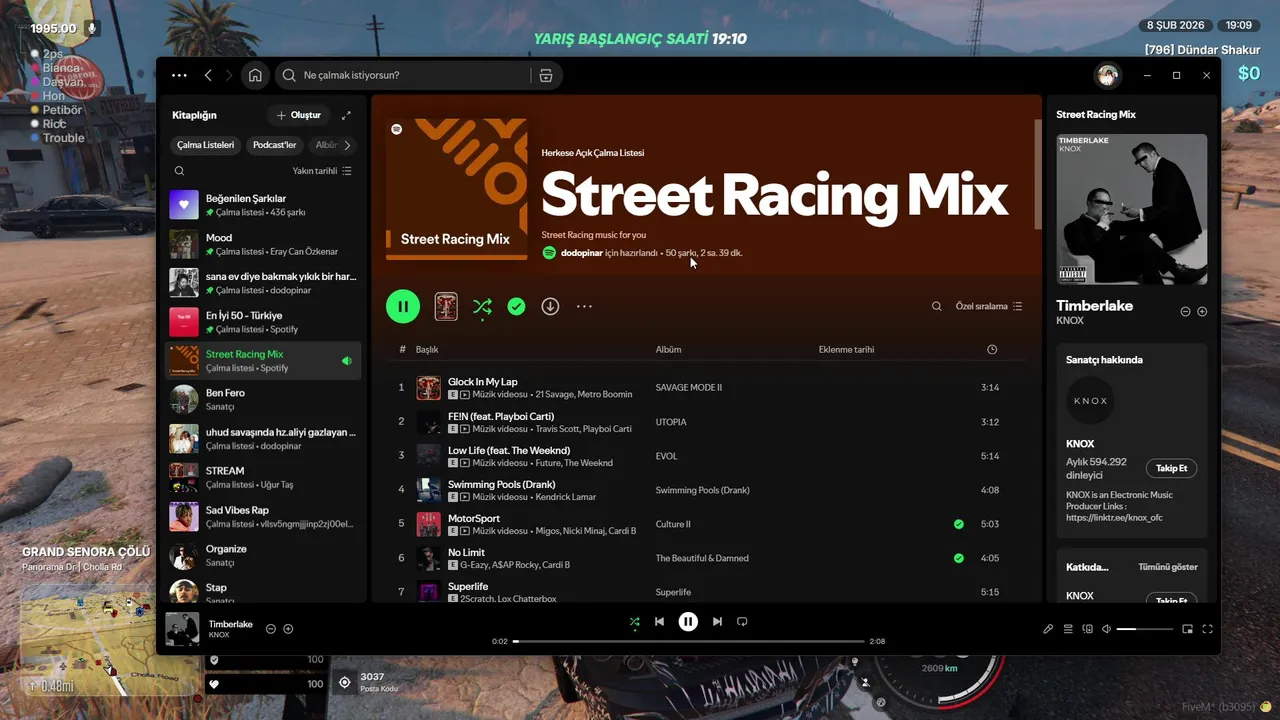
Task: Pause playback from the bottom player bar
Action: [688, 621]
